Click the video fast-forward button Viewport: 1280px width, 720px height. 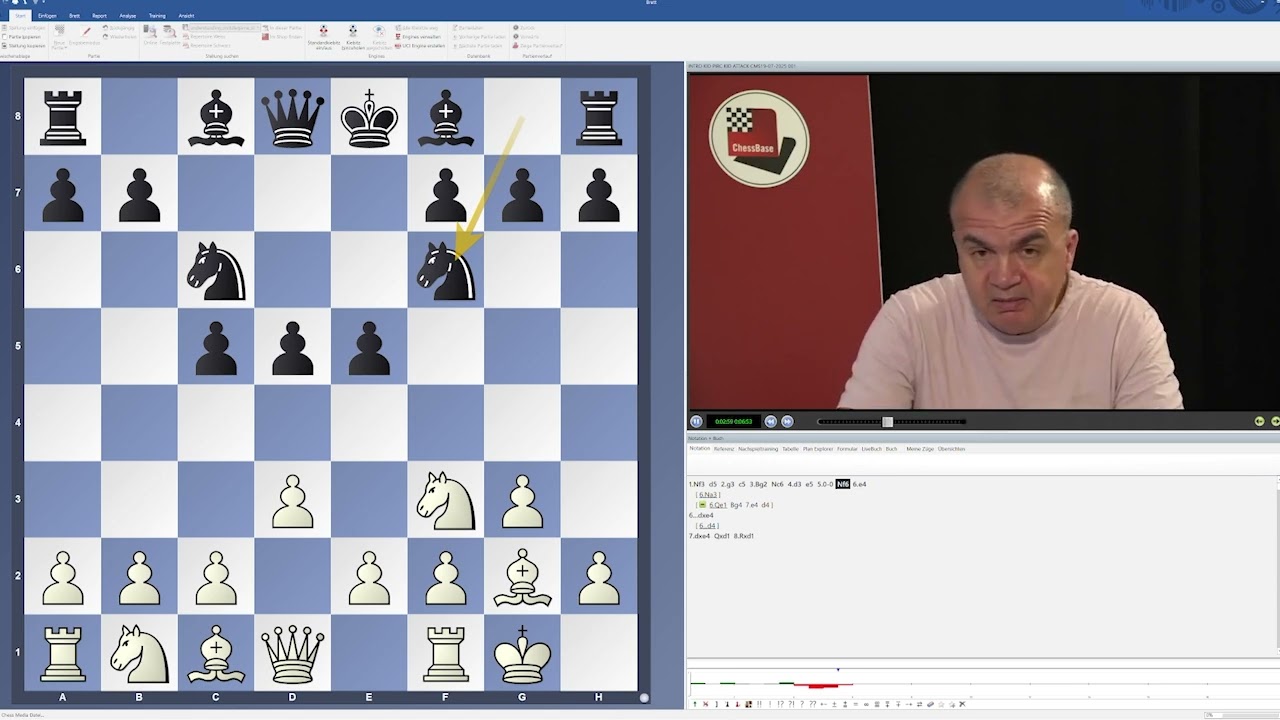pyautogui.click(x=787, y=421)
